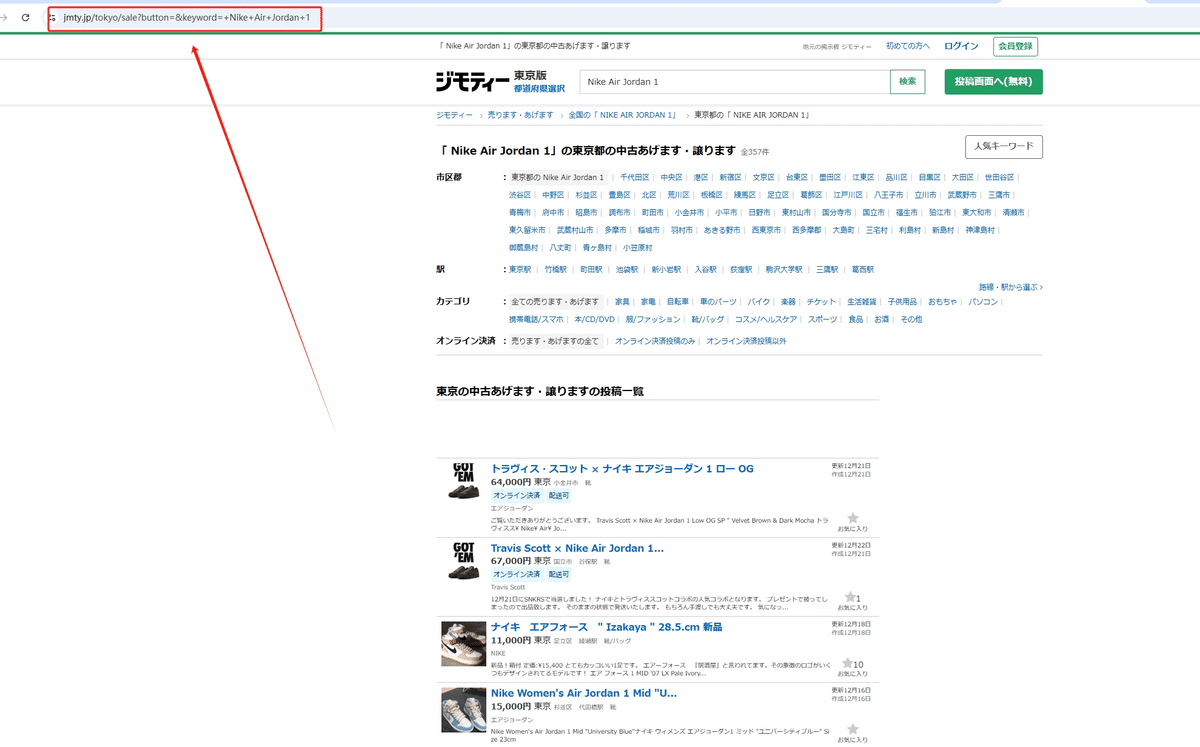Go to ジモティー breadcrumb home
Image resolution: width=1200 pixels, height=747 pixels.
pos(455,115)
